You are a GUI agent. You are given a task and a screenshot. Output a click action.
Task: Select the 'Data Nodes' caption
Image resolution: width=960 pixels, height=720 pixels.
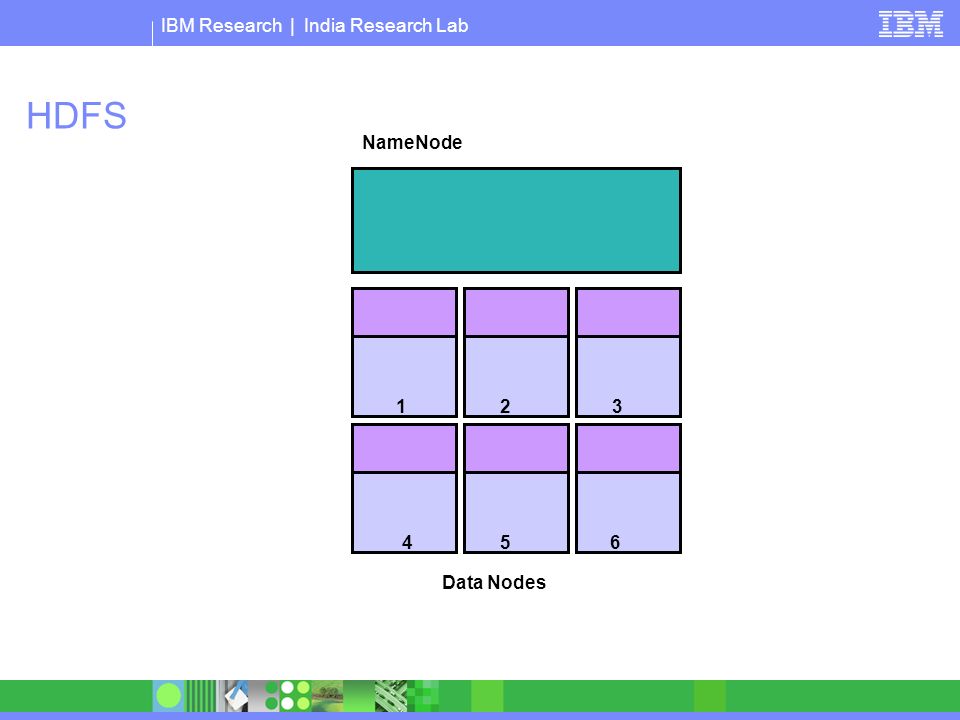pos(493,582)
